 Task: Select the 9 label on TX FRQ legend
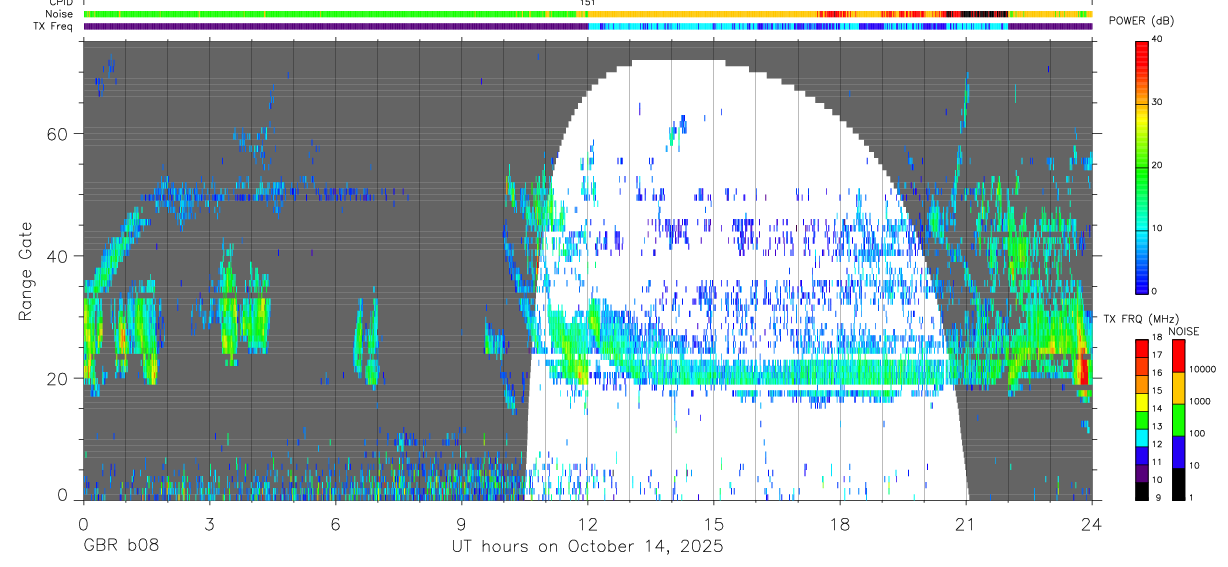pos(1158,497)
